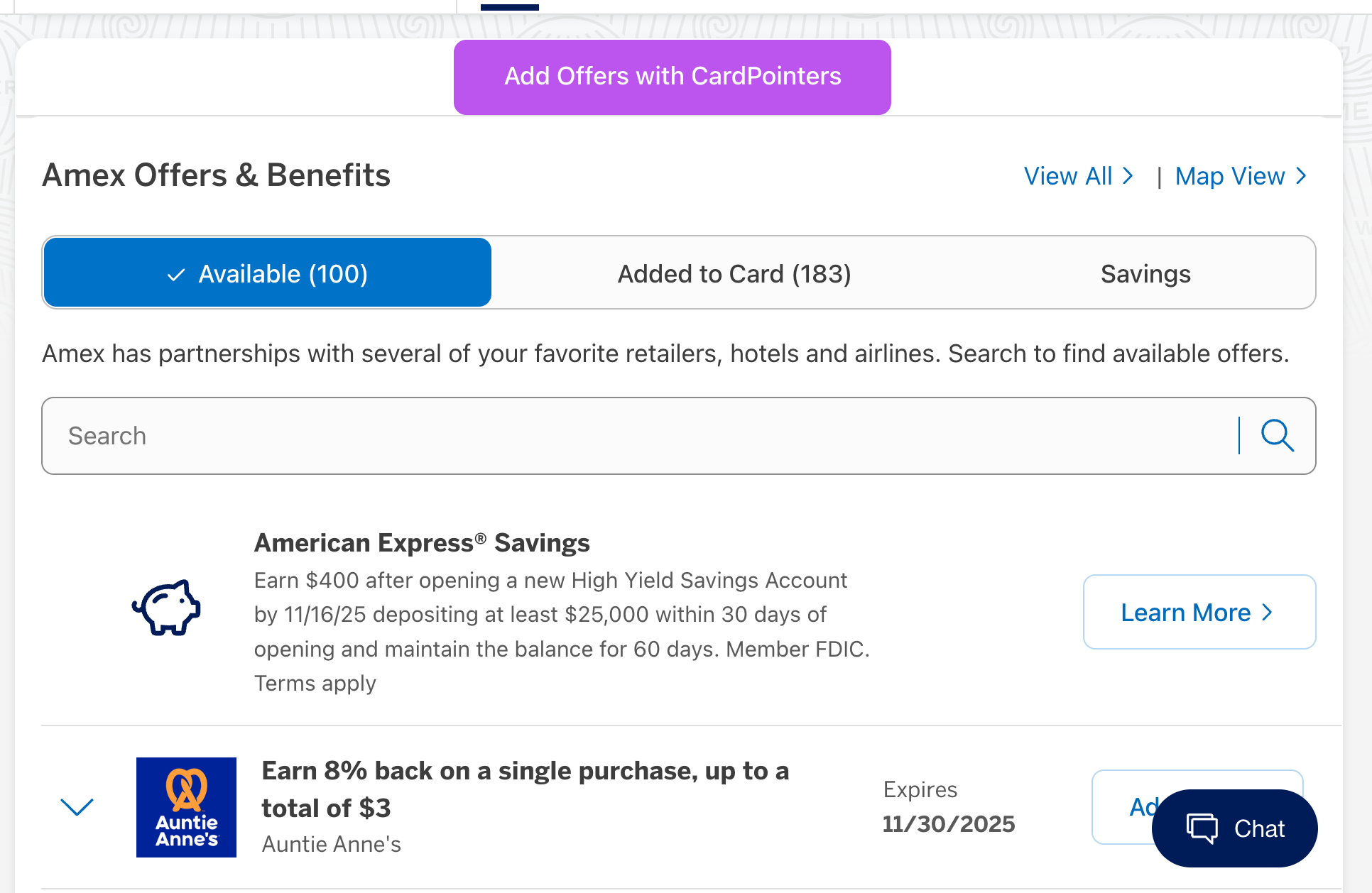The height and width of the screenshot is (893, 1372).
Task: Click the checkmark on Available tab
Action: click(176, 275)
